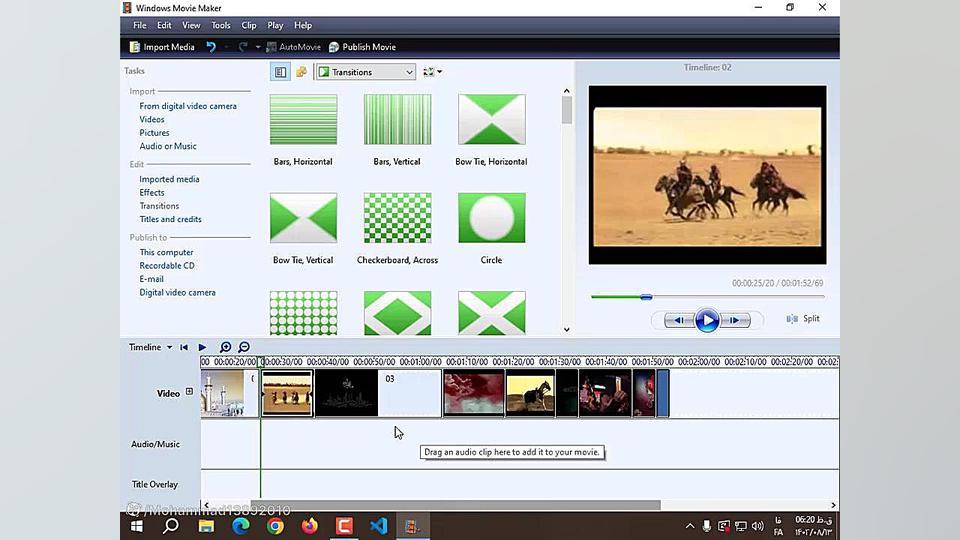960x540 pixels.
Task: Rewind the timeline to start
Action: (184, 347)
